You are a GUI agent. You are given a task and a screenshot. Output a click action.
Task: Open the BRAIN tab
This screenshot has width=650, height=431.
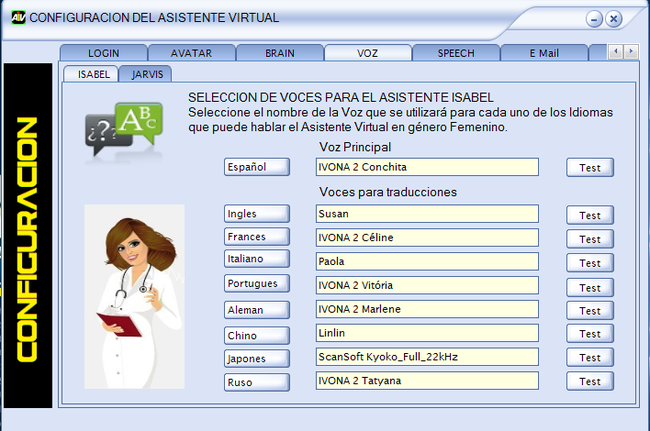click(280, 53)
